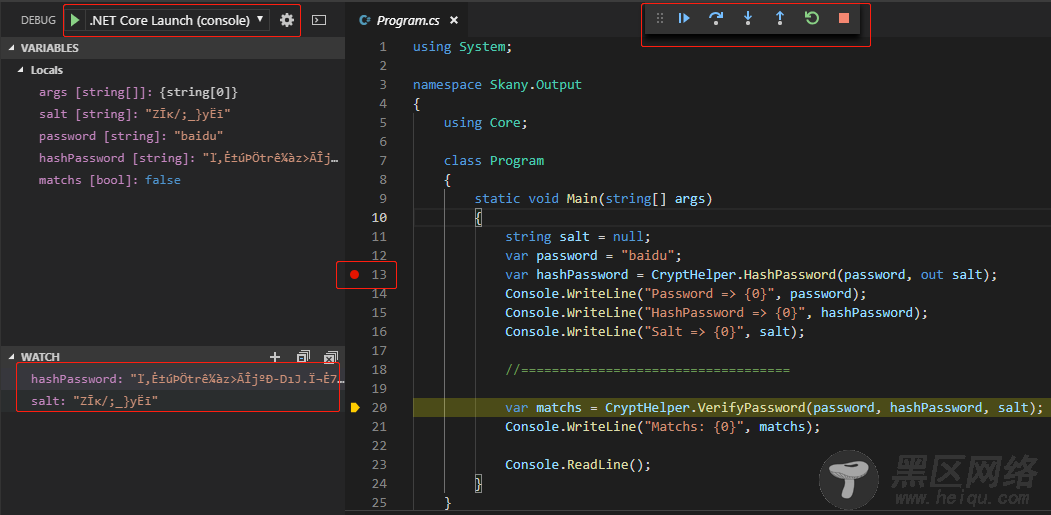Click 'static void Main' method signature

(x=593, y=199)
